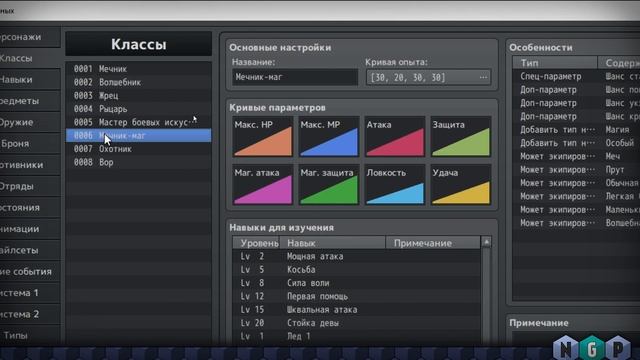The height and width of the screenshot is (360, 640).
Task: Select skill row Косьба
Action: (x=357, y=269)
